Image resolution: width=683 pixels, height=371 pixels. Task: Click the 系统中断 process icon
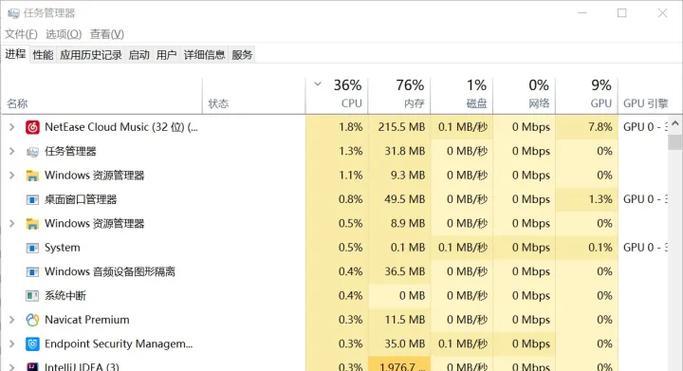[x=32, y=296]
